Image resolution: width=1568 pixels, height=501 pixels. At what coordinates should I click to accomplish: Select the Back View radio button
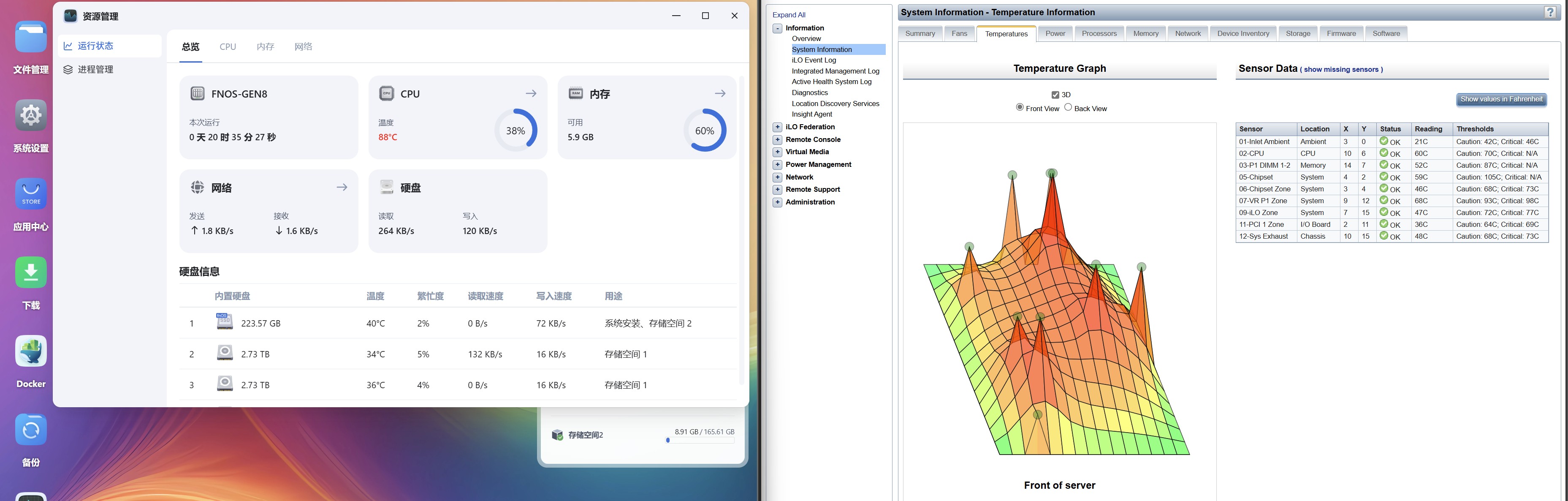pyautogui.click(x=1068, y=107)
